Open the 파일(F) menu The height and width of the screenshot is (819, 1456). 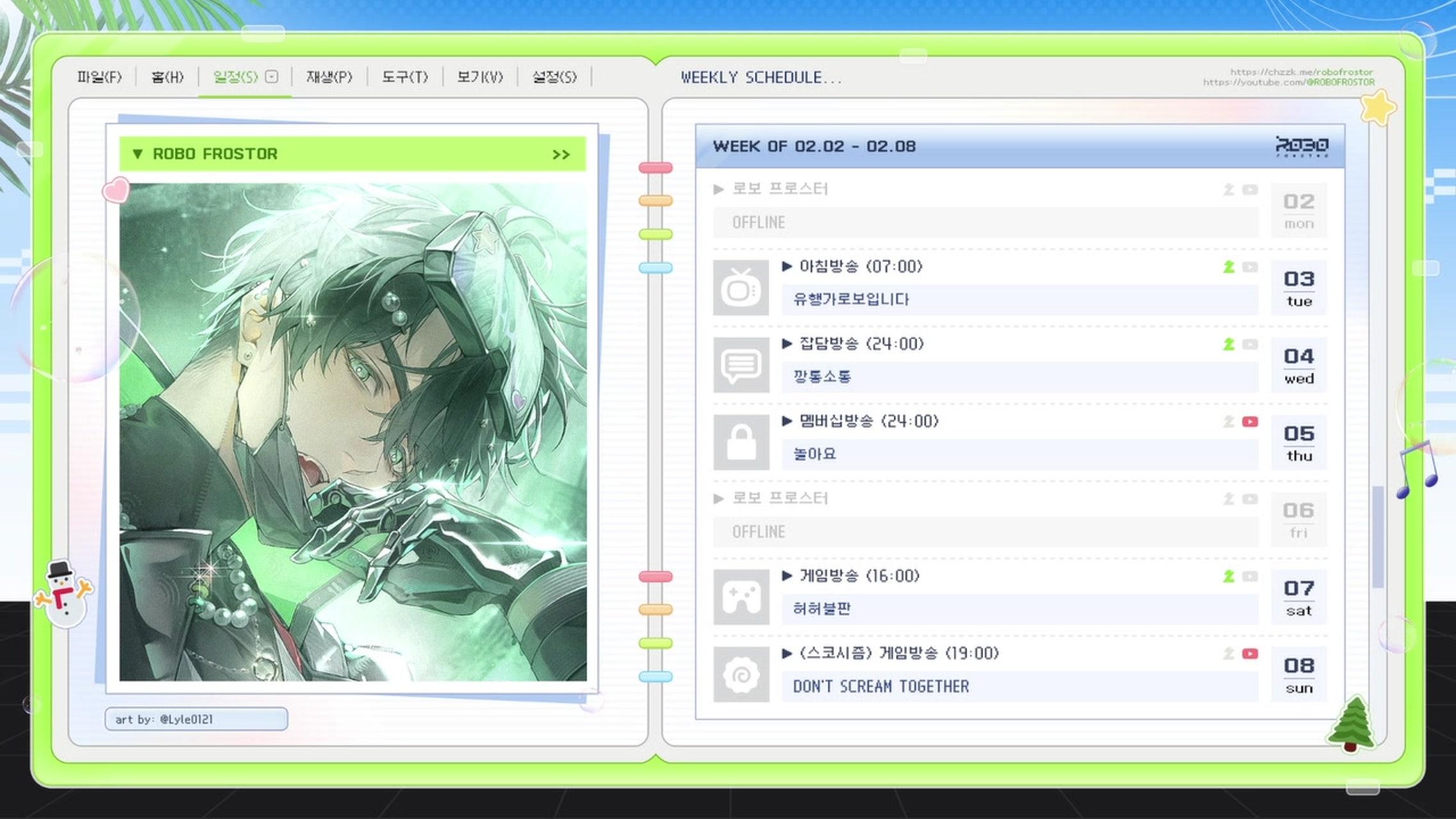pos(99,77)
